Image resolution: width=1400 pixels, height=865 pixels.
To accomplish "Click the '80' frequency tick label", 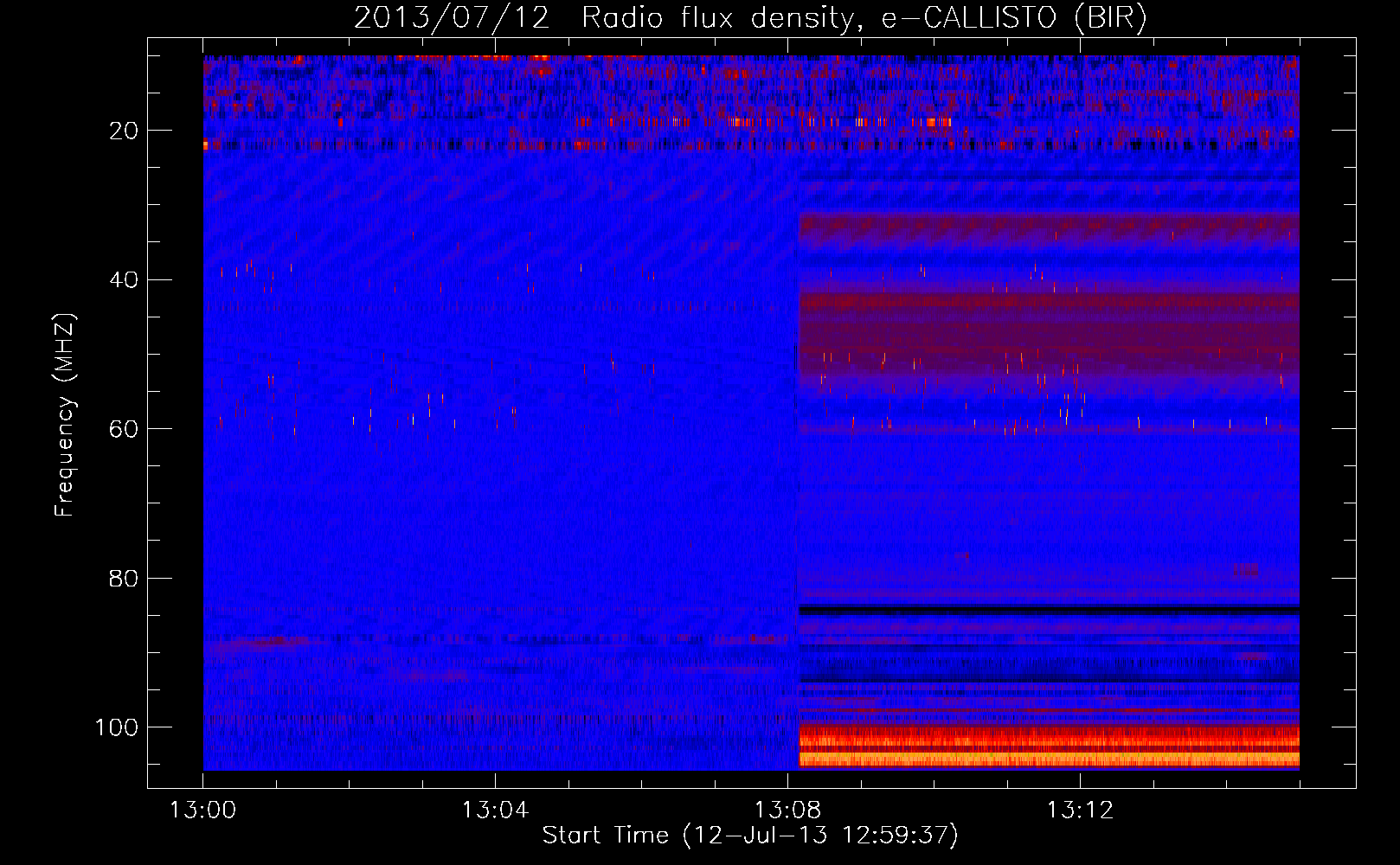I will (125, 578).
